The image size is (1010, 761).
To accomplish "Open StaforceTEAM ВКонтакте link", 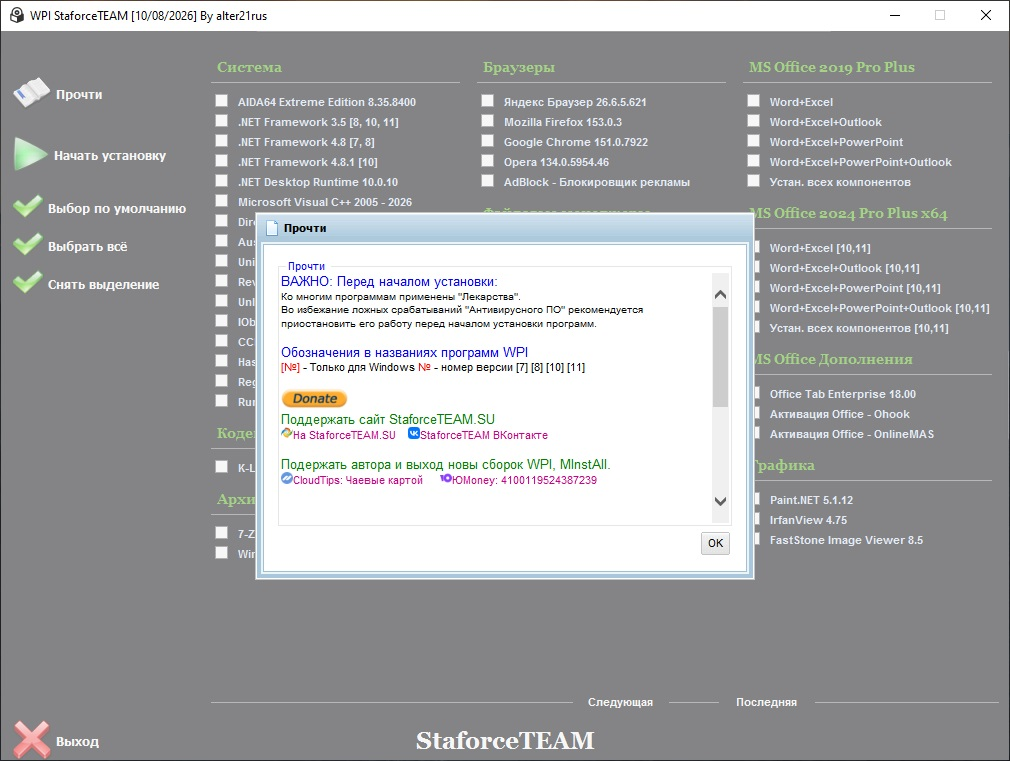I will pyautogui.click(x=484, y=435).
